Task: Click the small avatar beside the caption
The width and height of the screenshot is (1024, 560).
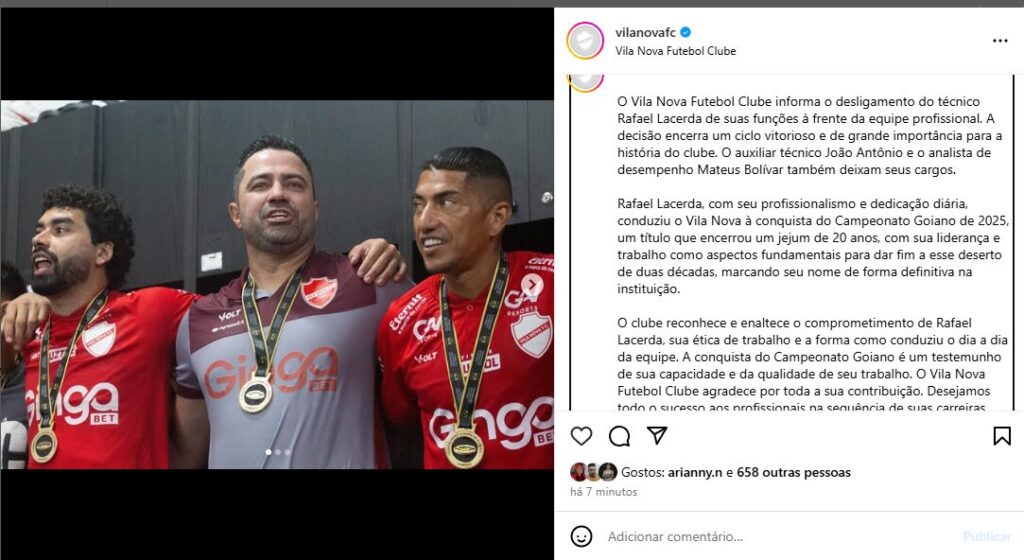Action: 585,80
